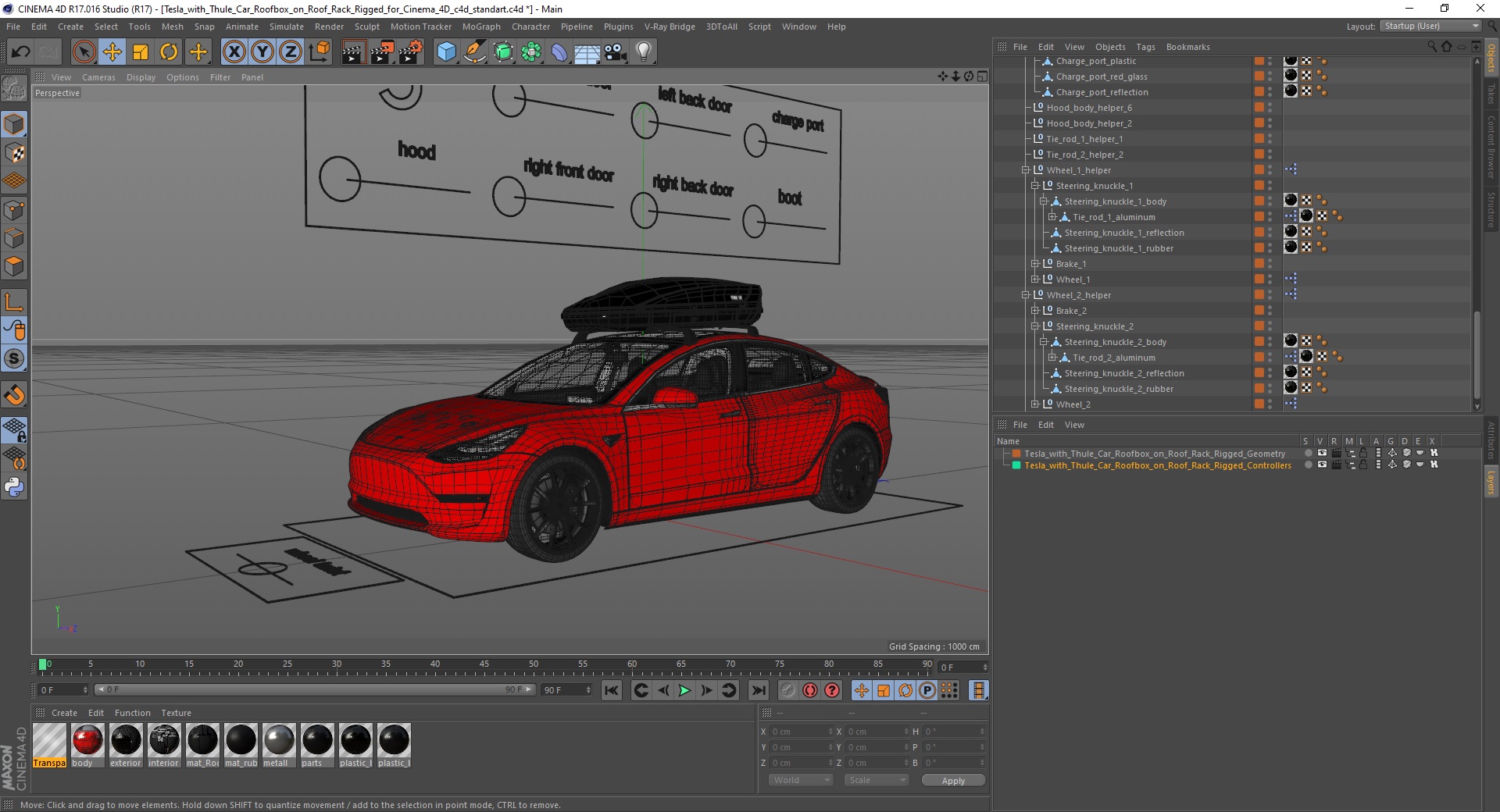
Task: Open viewport Cameras menu
Action: point(98,77)
